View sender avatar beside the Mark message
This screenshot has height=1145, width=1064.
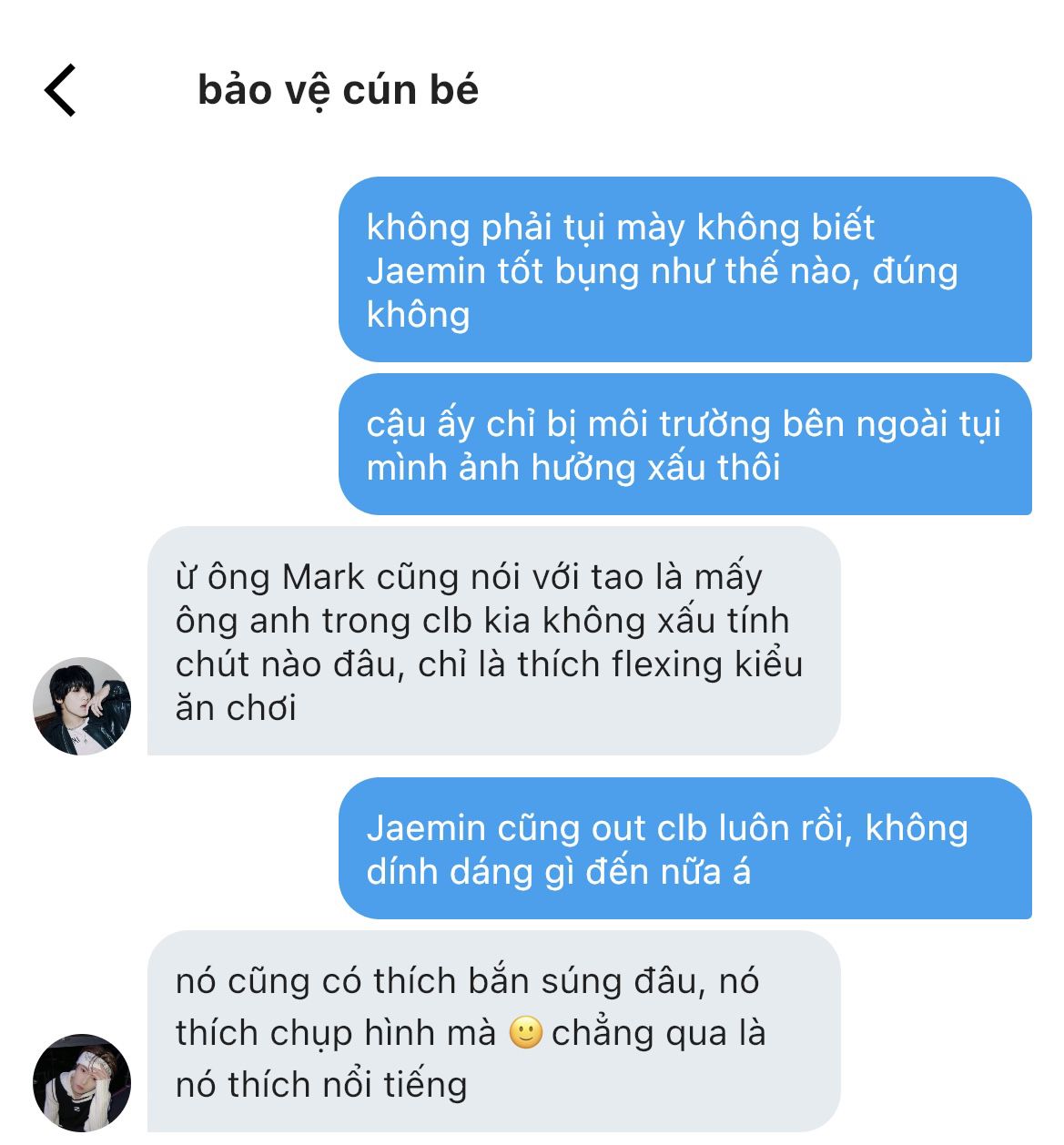point(82,706)
